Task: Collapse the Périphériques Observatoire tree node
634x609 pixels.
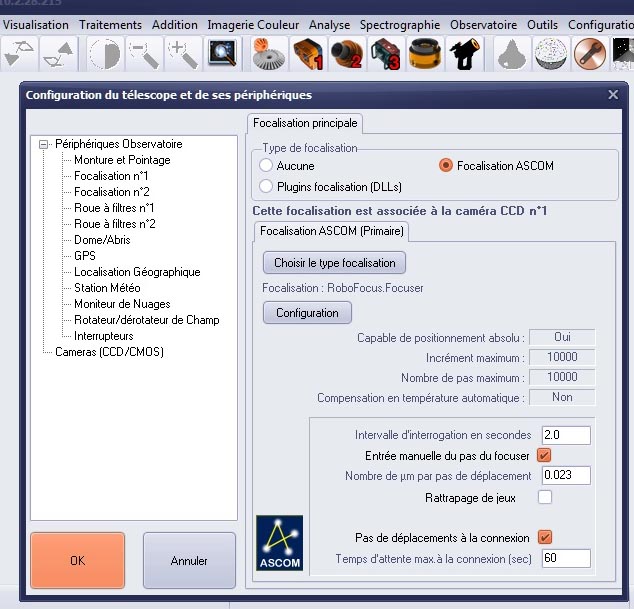Action: (43, 144)
